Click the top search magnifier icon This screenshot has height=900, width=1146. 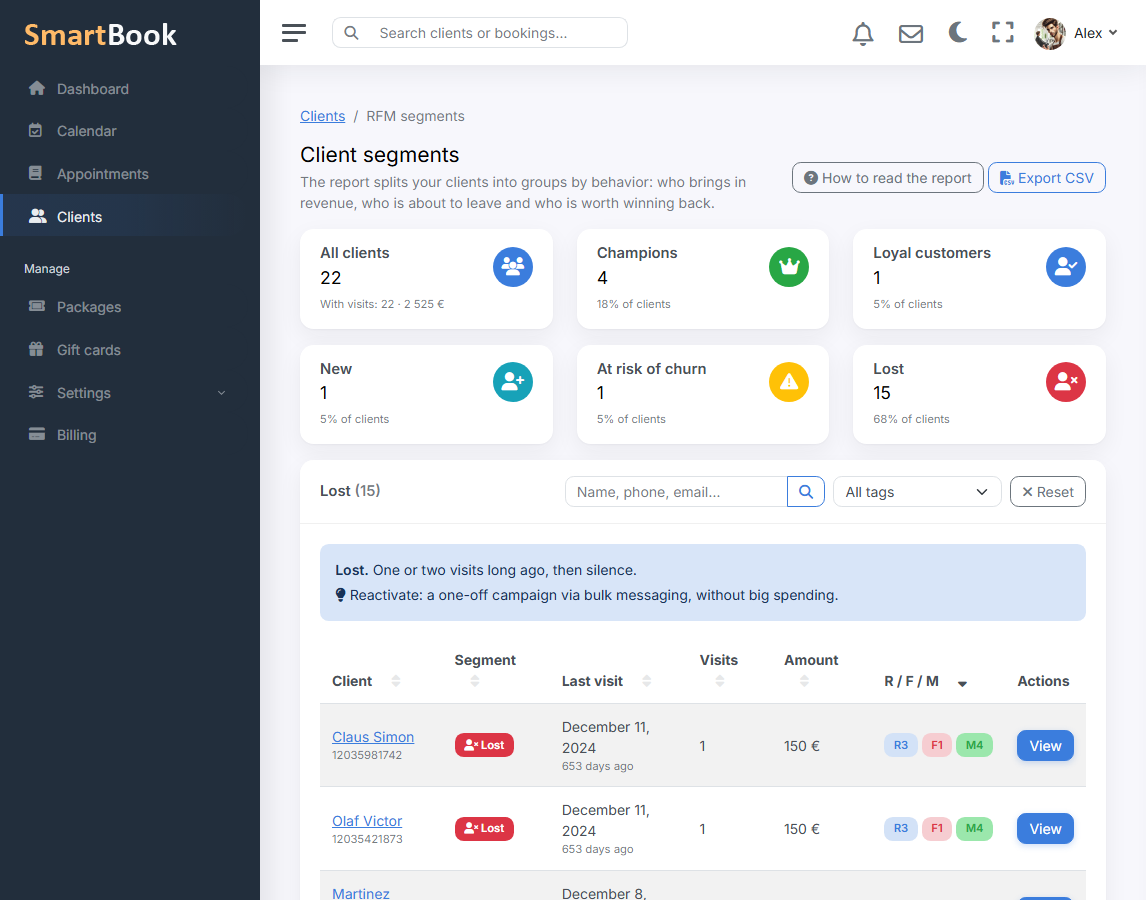tap(352, 33)
